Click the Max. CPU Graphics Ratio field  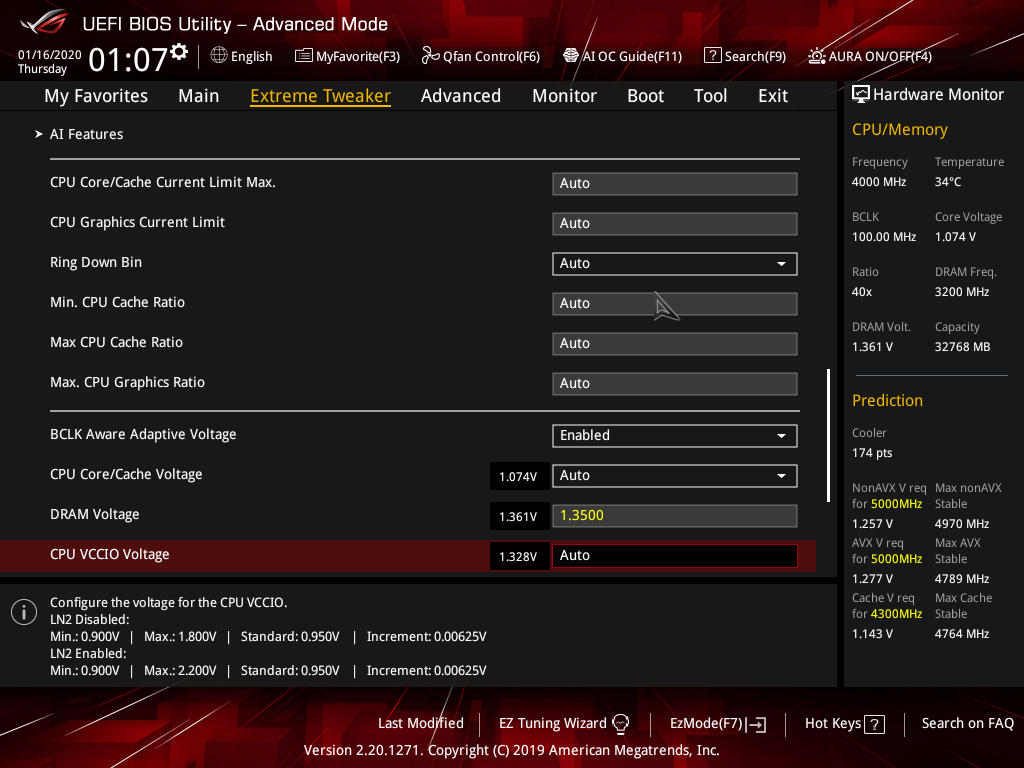[x=675, y=383]
